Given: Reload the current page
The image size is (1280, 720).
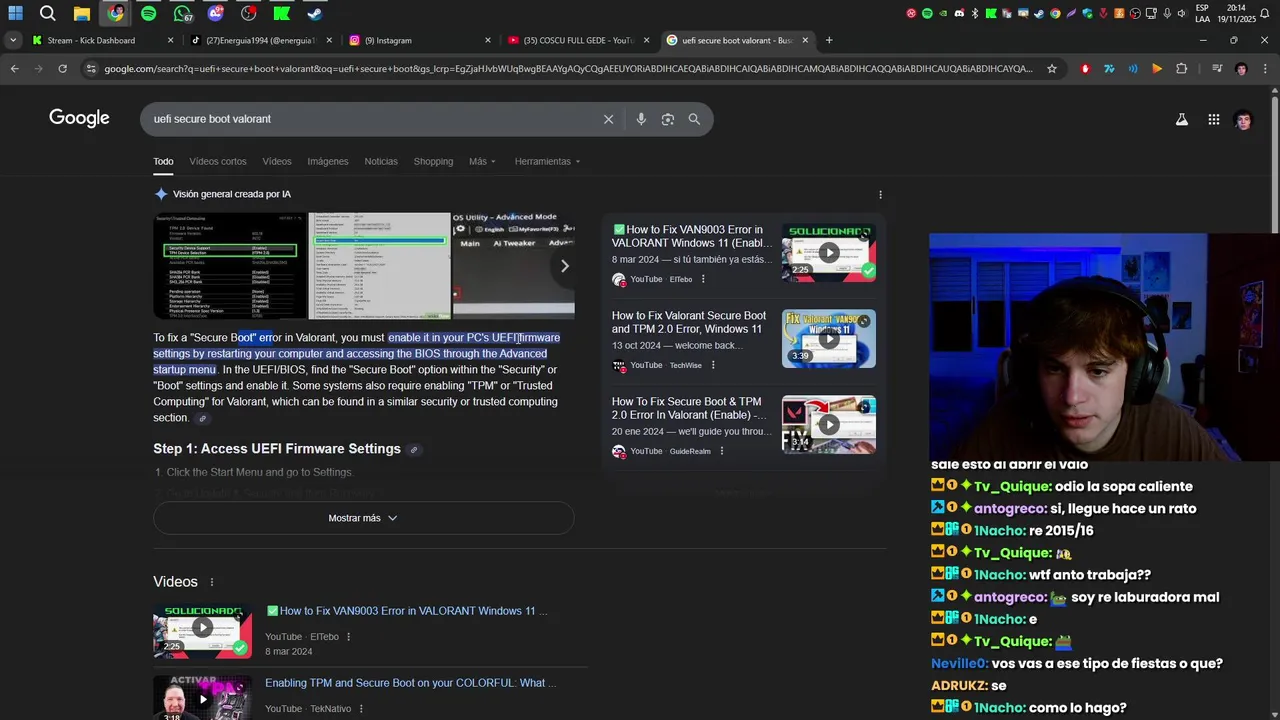Looking at the screenshot, I should pyautogui.click(x=62, y=68).
